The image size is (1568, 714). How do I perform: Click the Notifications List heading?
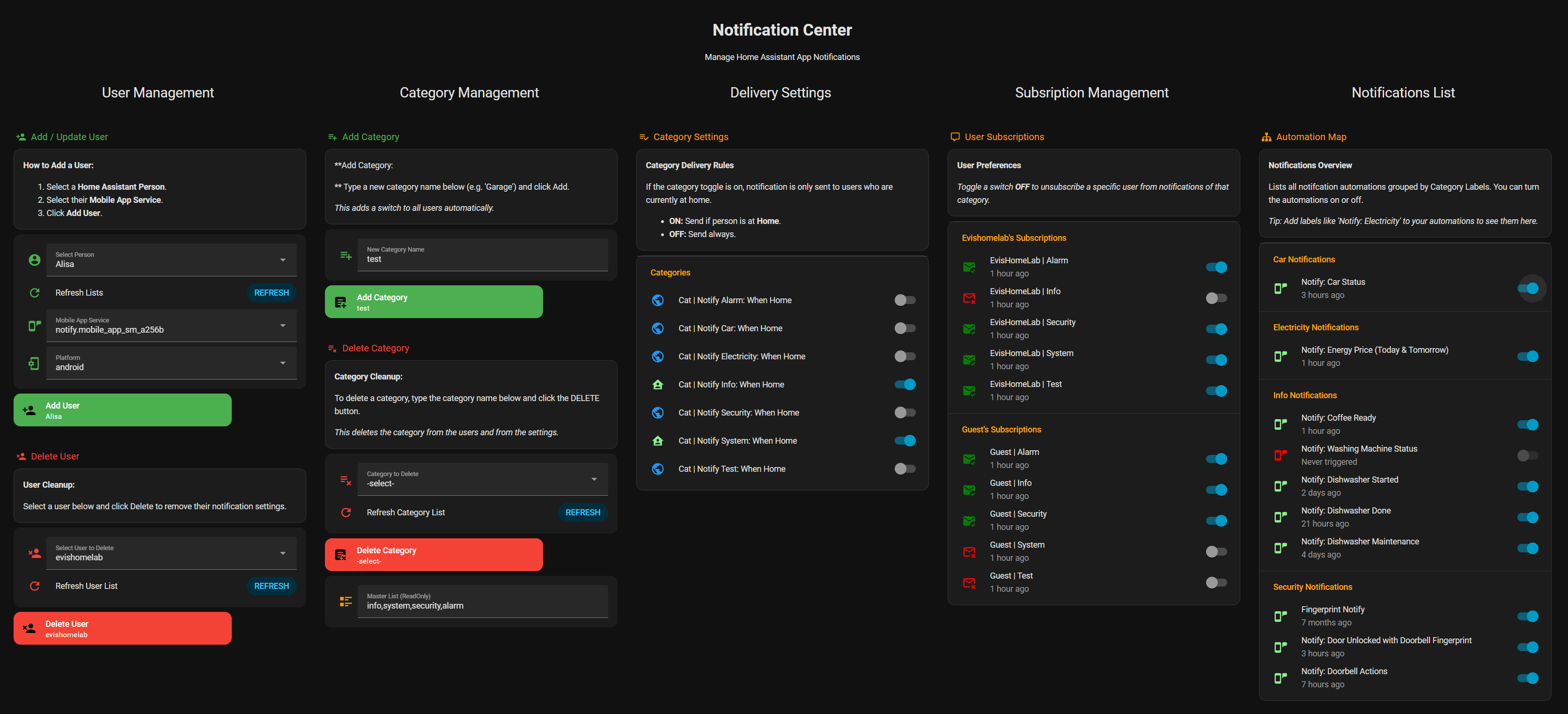[x=1402, y=93]
